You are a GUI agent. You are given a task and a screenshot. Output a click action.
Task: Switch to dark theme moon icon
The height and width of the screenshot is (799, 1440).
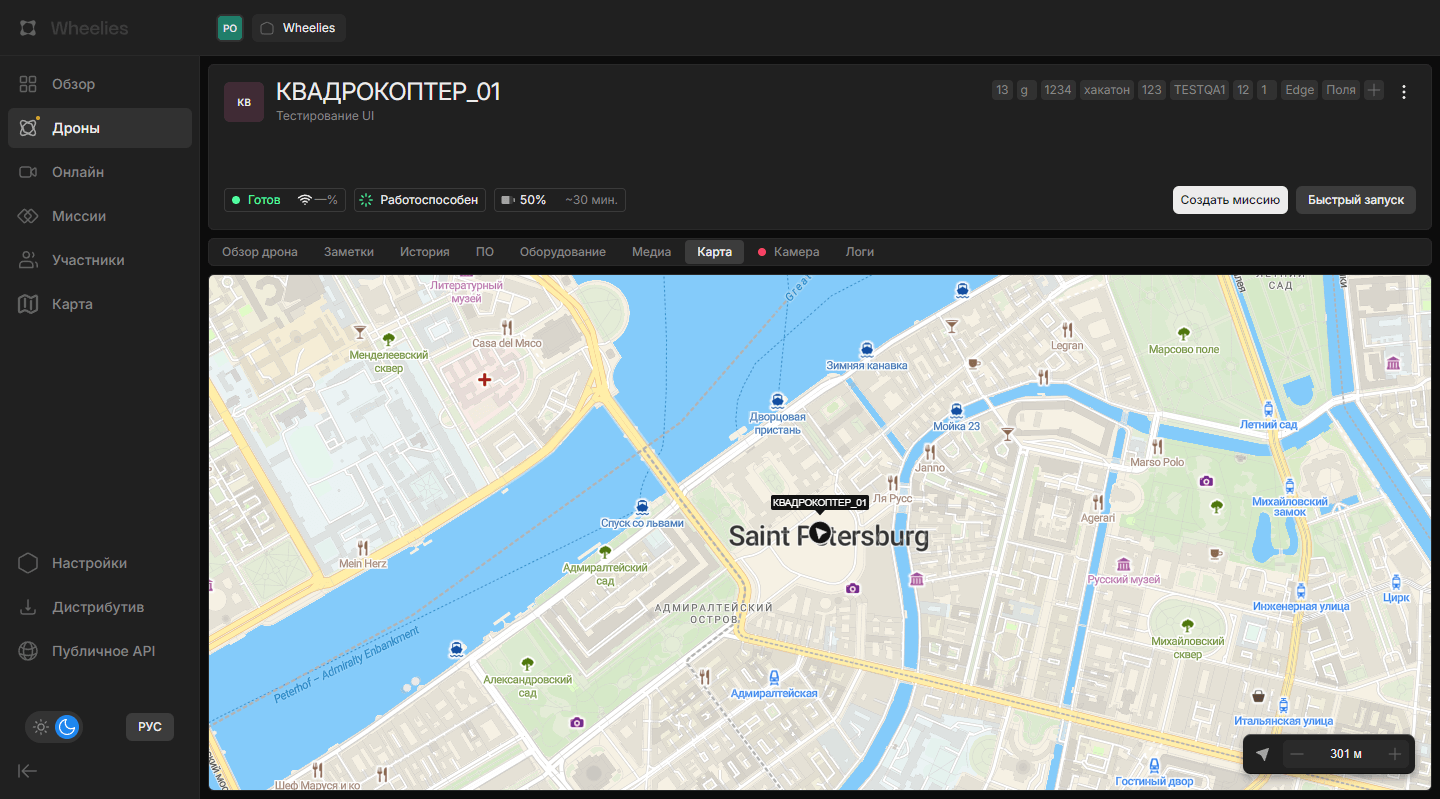(67, 727)
